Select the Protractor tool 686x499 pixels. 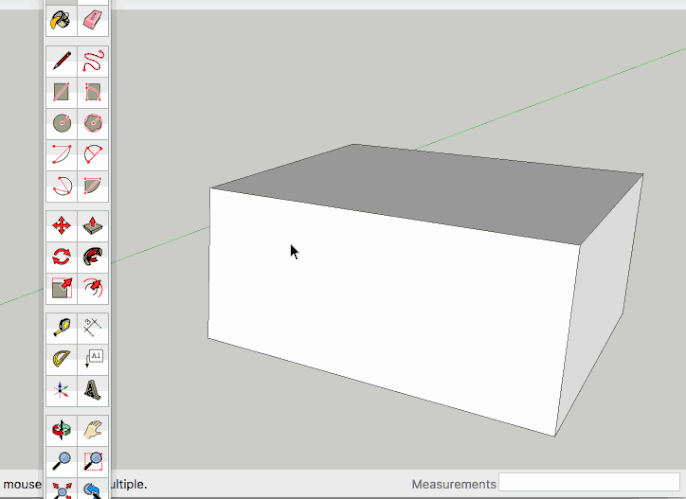click(61, 359)
